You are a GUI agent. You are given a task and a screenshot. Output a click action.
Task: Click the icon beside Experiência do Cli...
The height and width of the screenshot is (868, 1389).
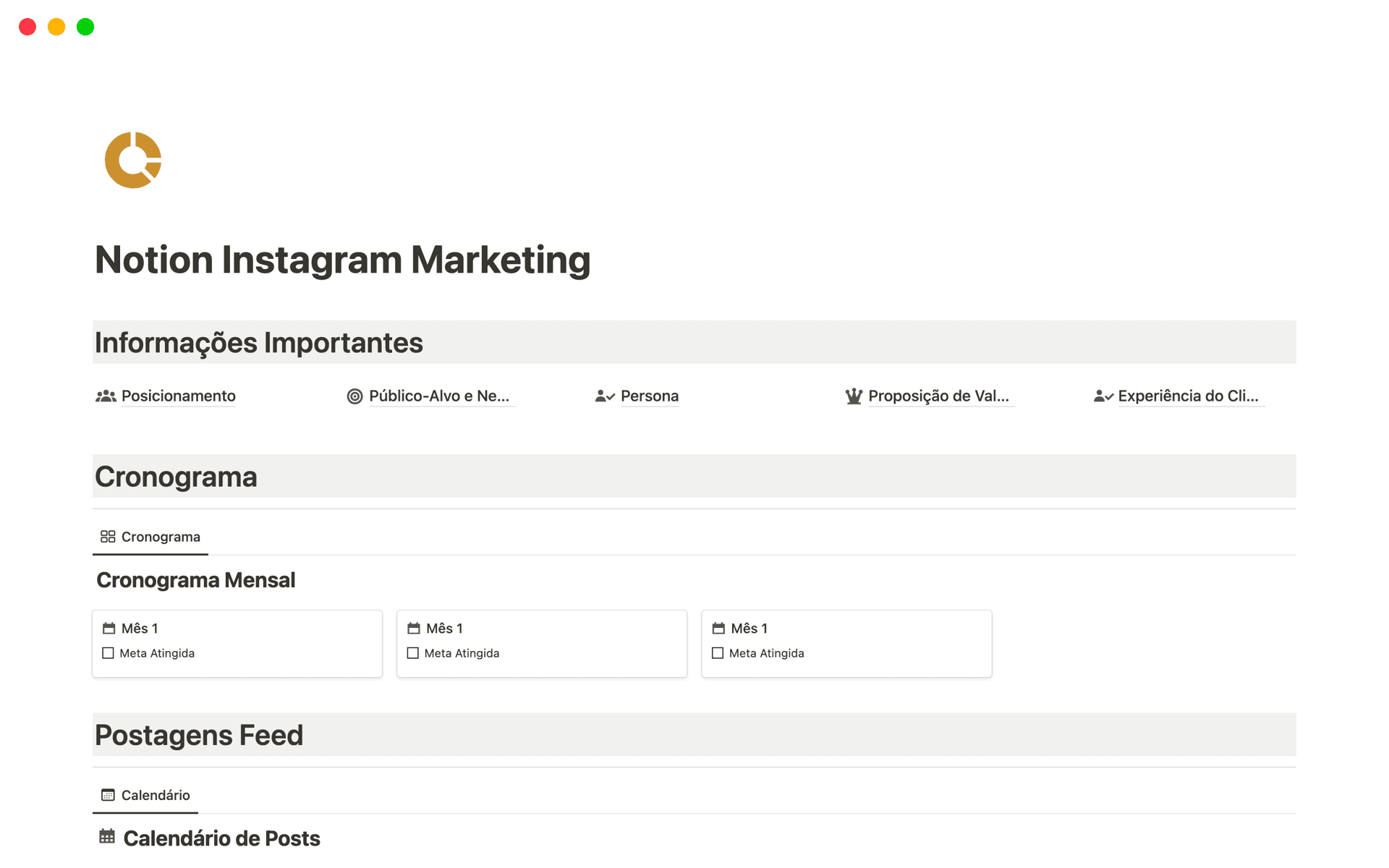tap(1103, 396)
